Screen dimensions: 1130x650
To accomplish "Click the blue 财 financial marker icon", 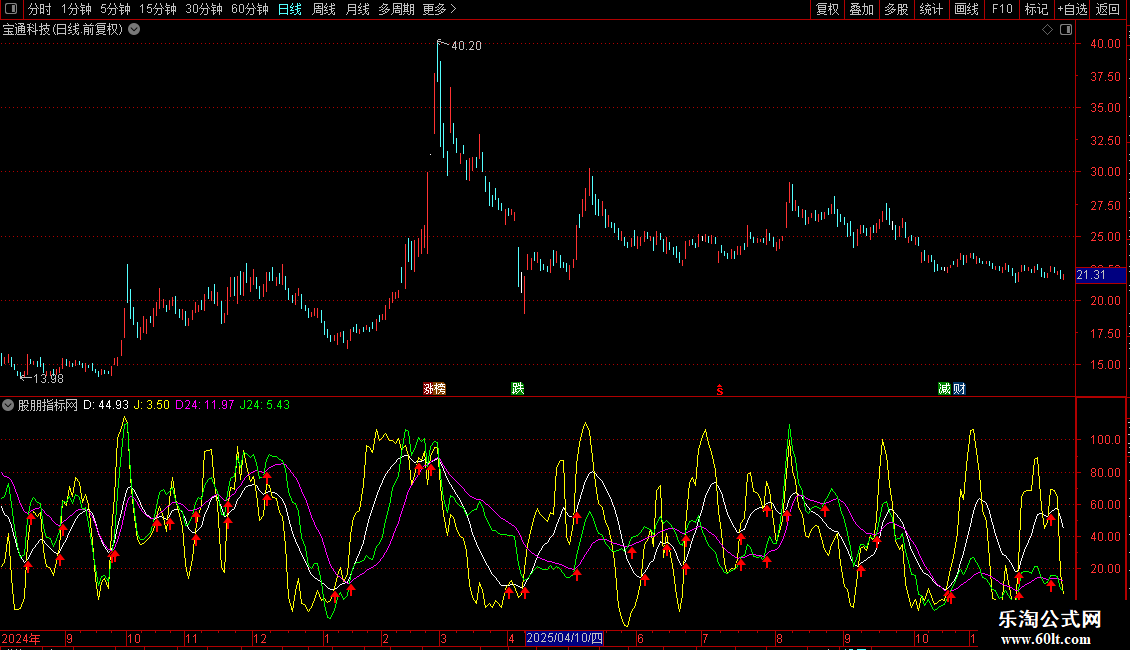I will [959, 389].
